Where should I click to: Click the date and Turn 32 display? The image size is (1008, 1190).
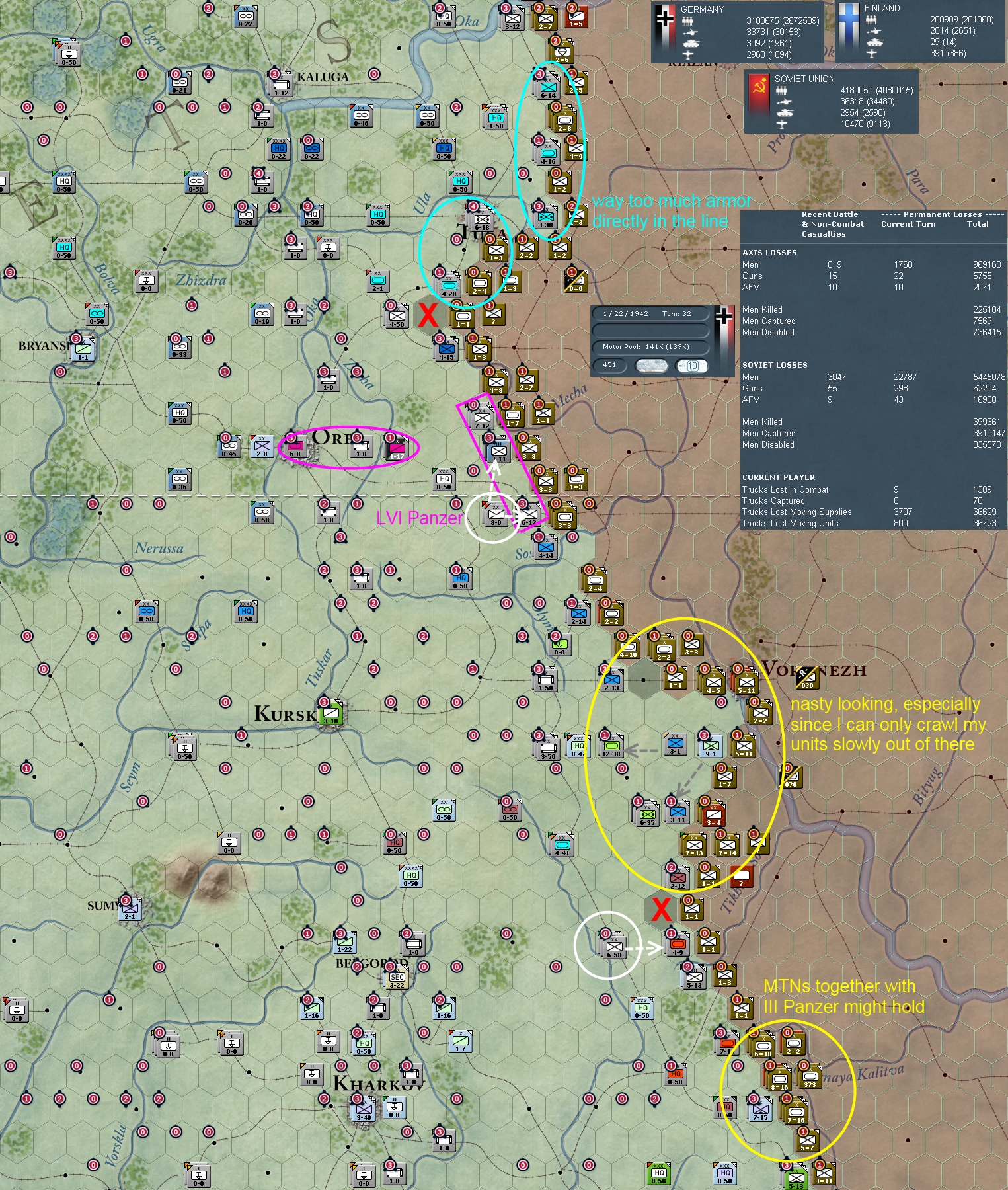(650, 314)
